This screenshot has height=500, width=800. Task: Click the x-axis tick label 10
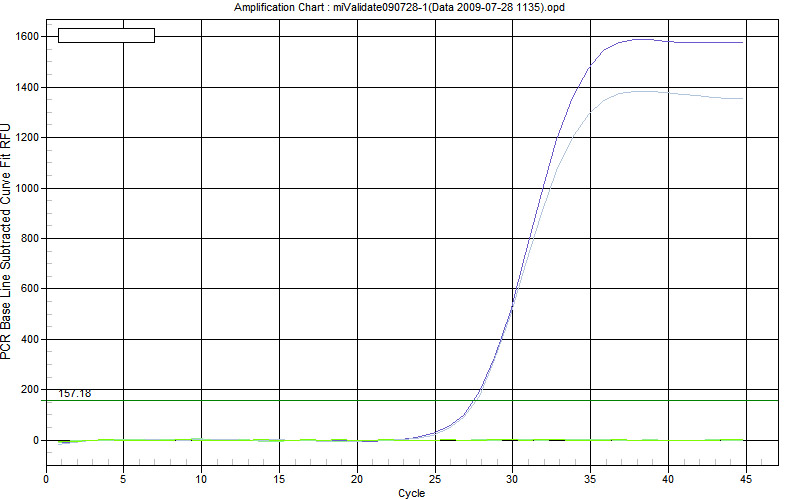tap(201, 479)
